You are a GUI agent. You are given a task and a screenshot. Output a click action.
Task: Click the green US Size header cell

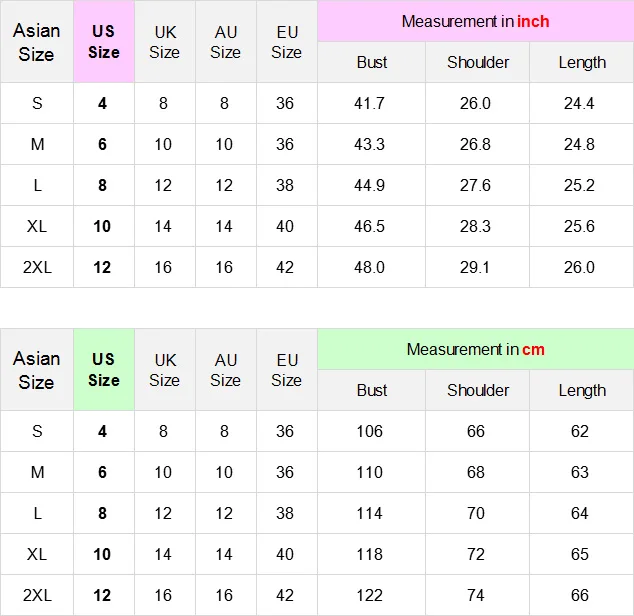(104, 370)
